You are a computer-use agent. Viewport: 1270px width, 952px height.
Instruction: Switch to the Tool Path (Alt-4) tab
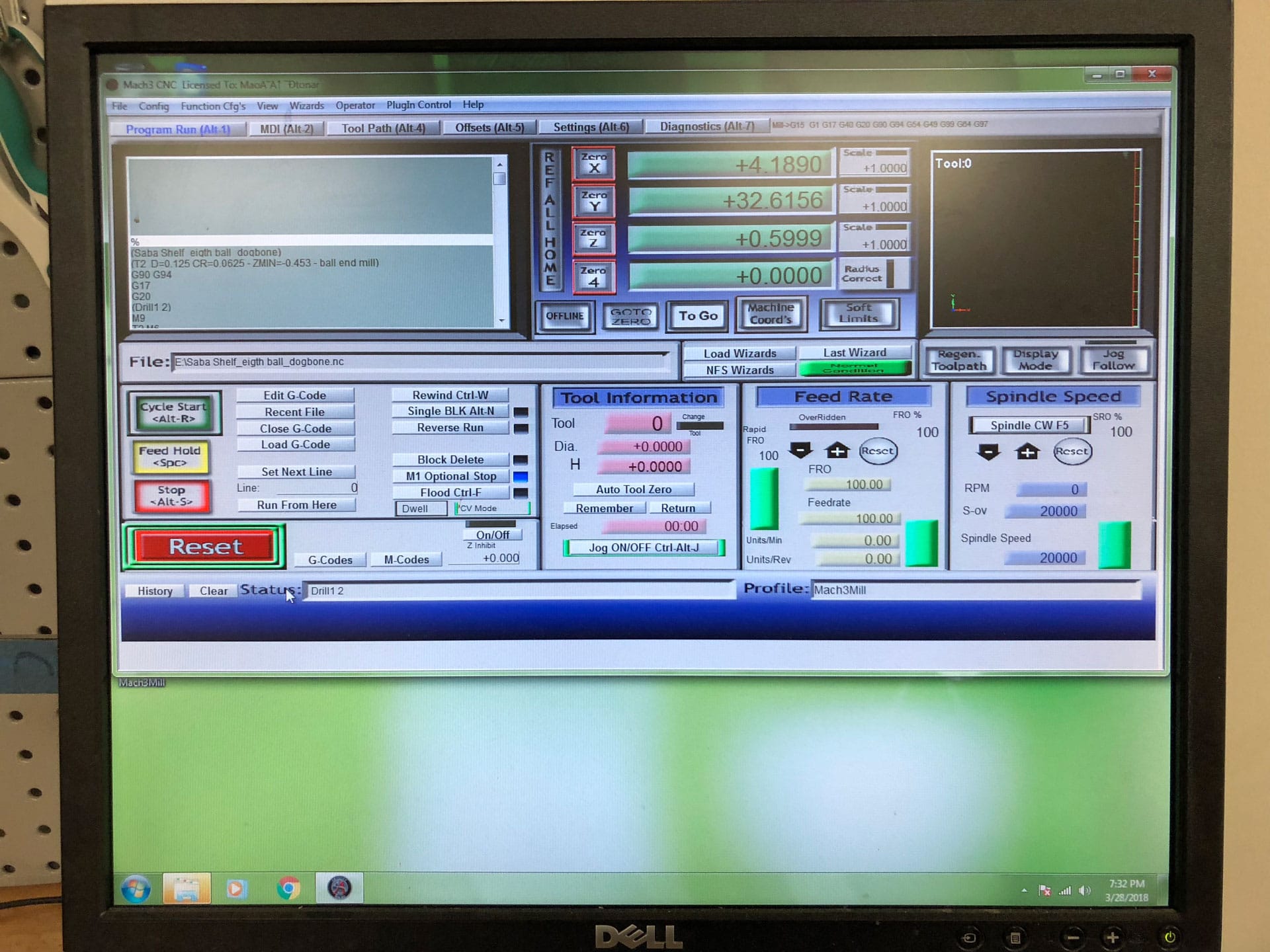[x=383, y=128]
